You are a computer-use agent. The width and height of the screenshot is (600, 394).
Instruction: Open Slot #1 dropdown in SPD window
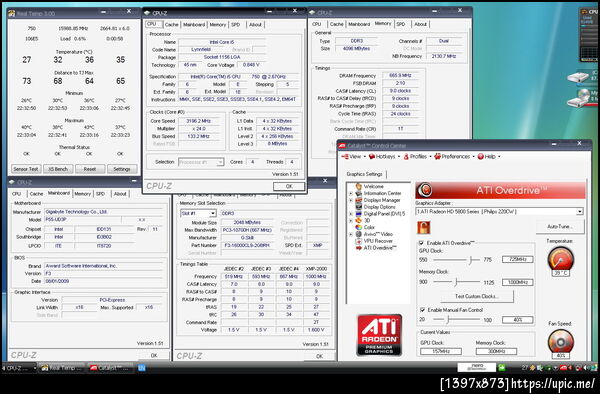click(x=213, y=213)
